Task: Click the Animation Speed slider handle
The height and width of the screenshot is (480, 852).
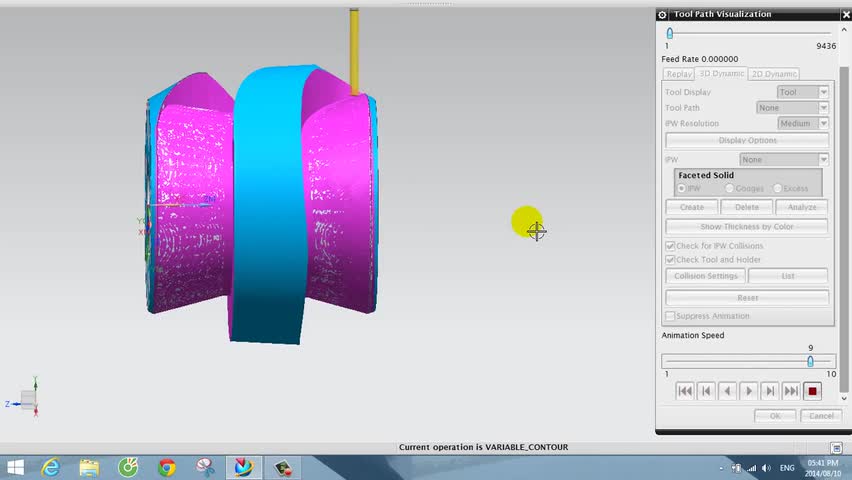Action: (x=810, y=361)
